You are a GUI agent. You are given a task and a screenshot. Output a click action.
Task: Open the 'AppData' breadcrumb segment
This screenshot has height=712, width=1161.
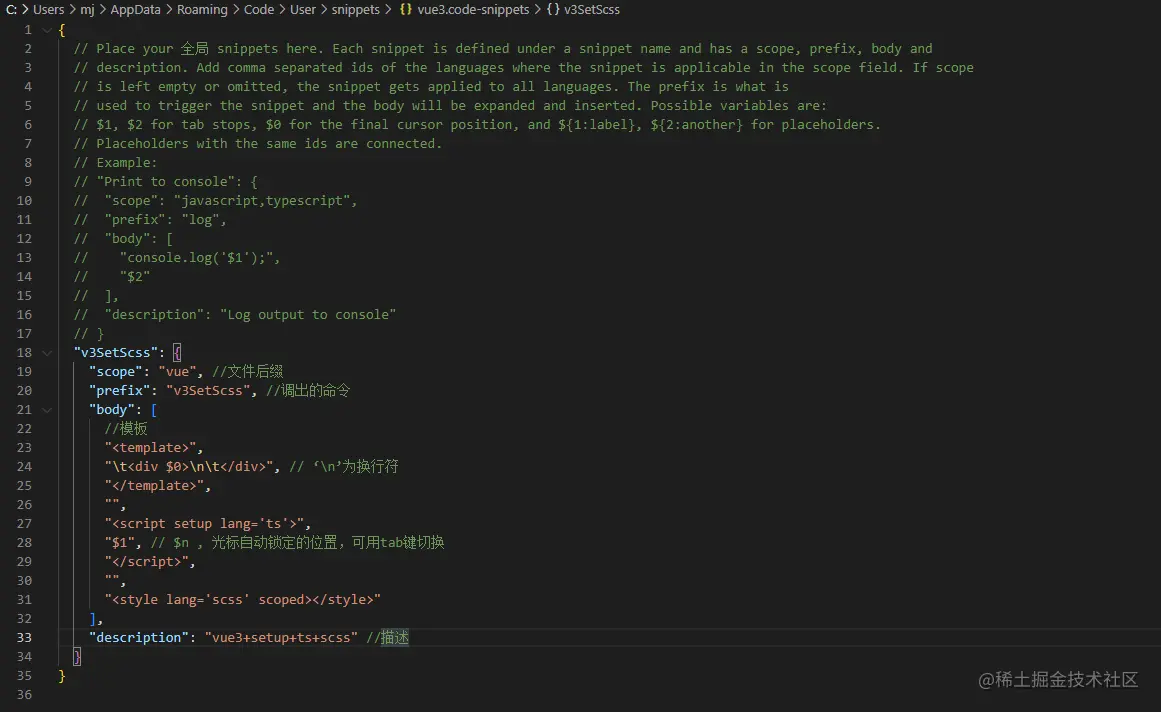135,10
